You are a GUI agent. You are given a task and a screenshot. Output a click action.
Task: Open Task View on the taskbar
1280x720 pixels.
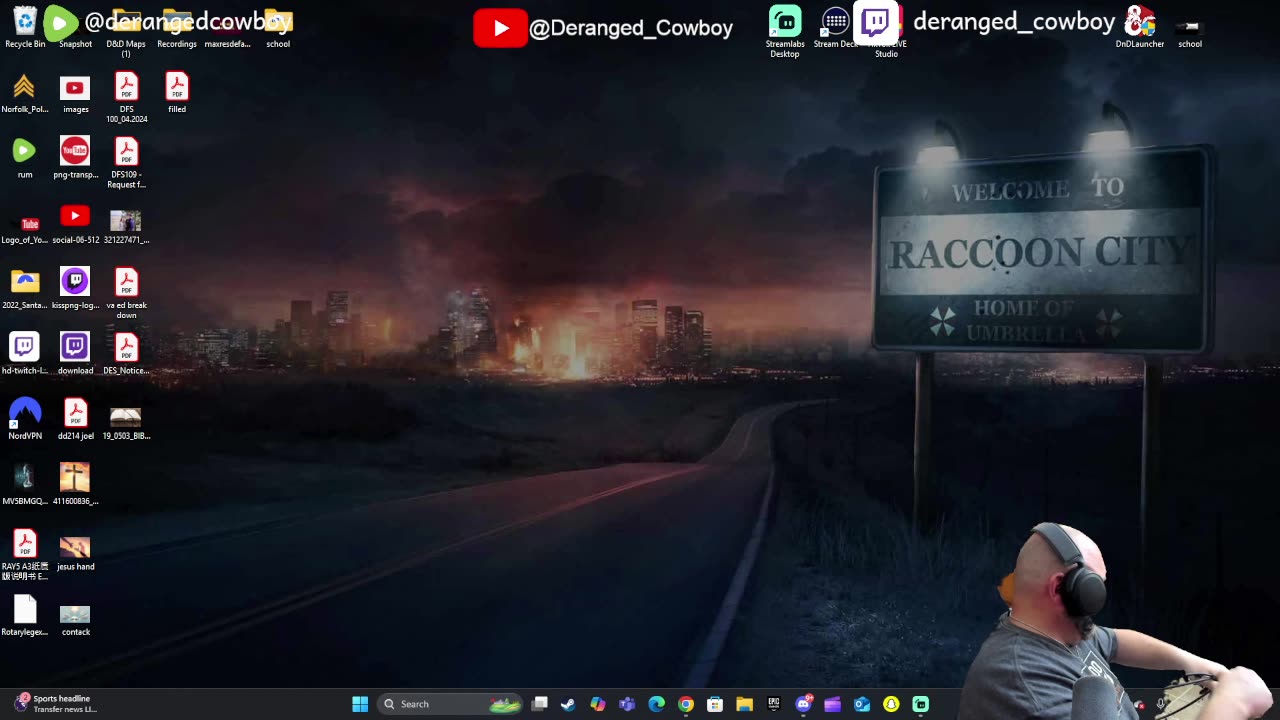click(x=539, y=704)
